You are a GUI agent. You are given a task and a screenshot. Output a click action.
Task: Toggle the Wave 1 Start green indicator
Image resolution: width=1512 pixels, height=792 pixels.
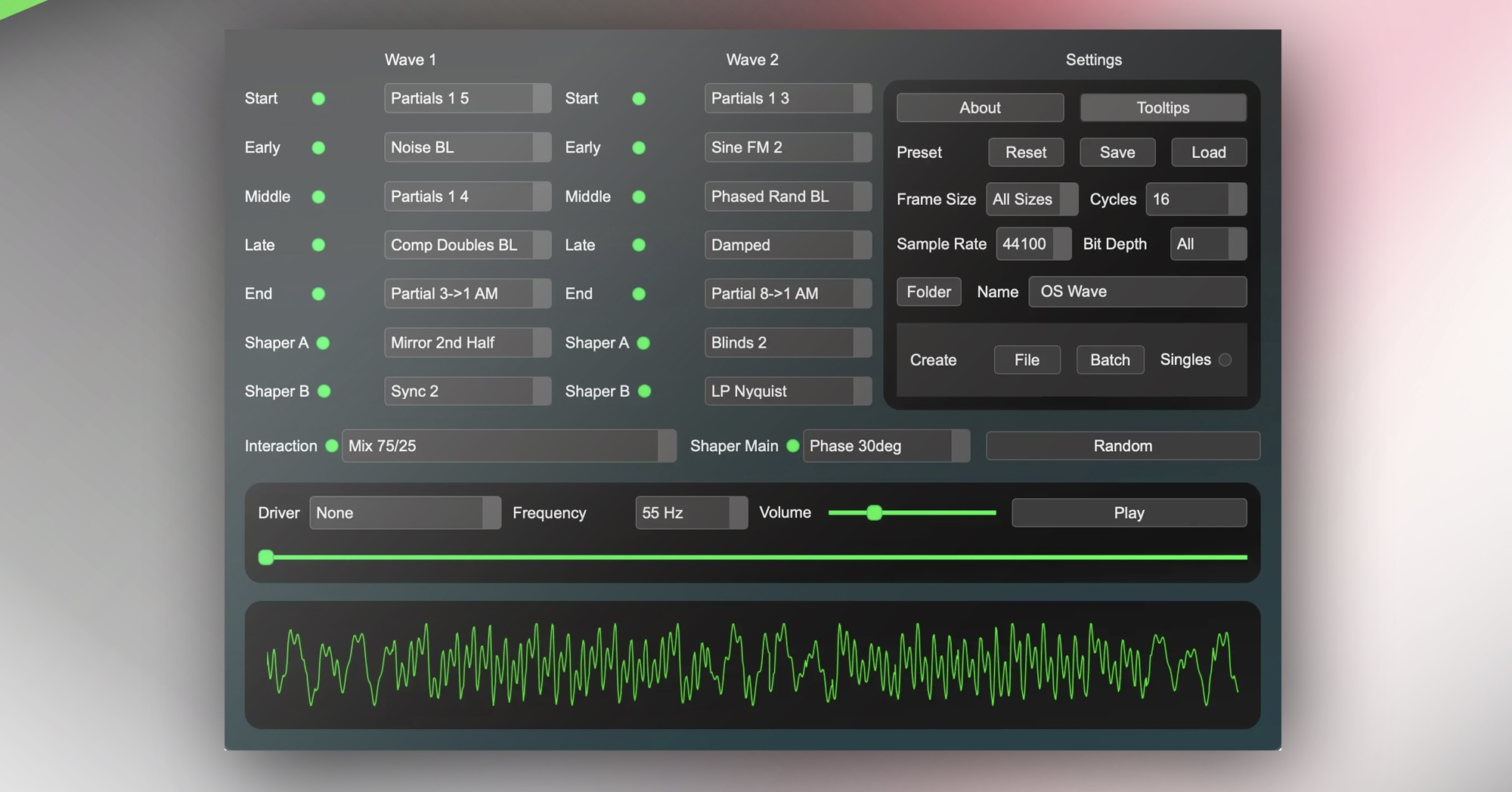pyautogui.click(x=318, y=99)
